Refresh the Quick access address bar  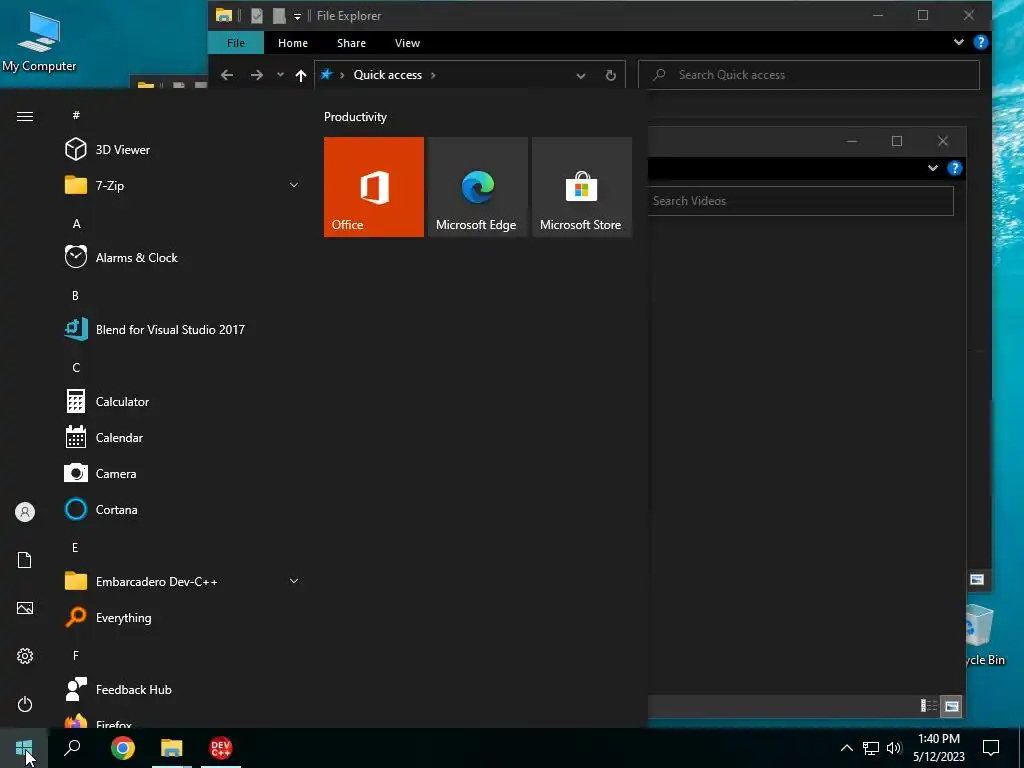coord(611,75)
